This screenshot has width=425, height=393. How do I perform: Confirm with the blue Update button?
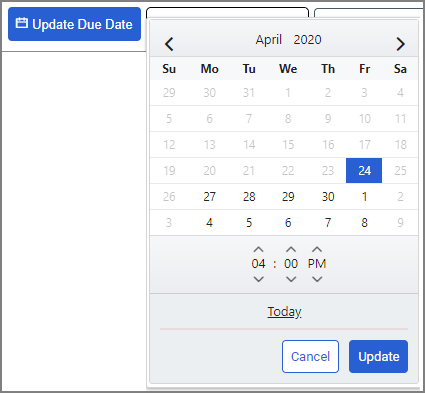click(378, 356)
